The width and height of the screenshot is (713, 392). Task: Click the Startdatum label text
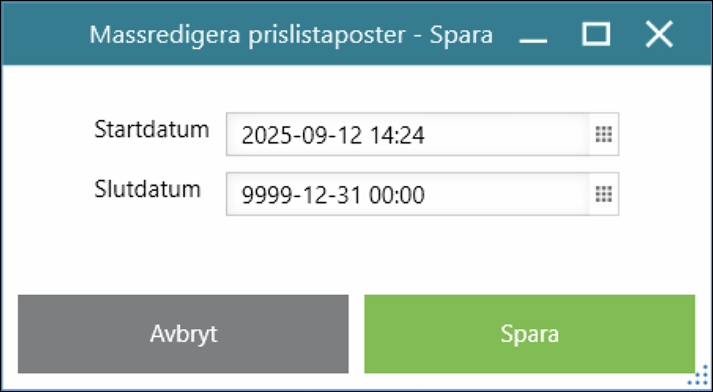pyautogui.click(x=152, y=130)
